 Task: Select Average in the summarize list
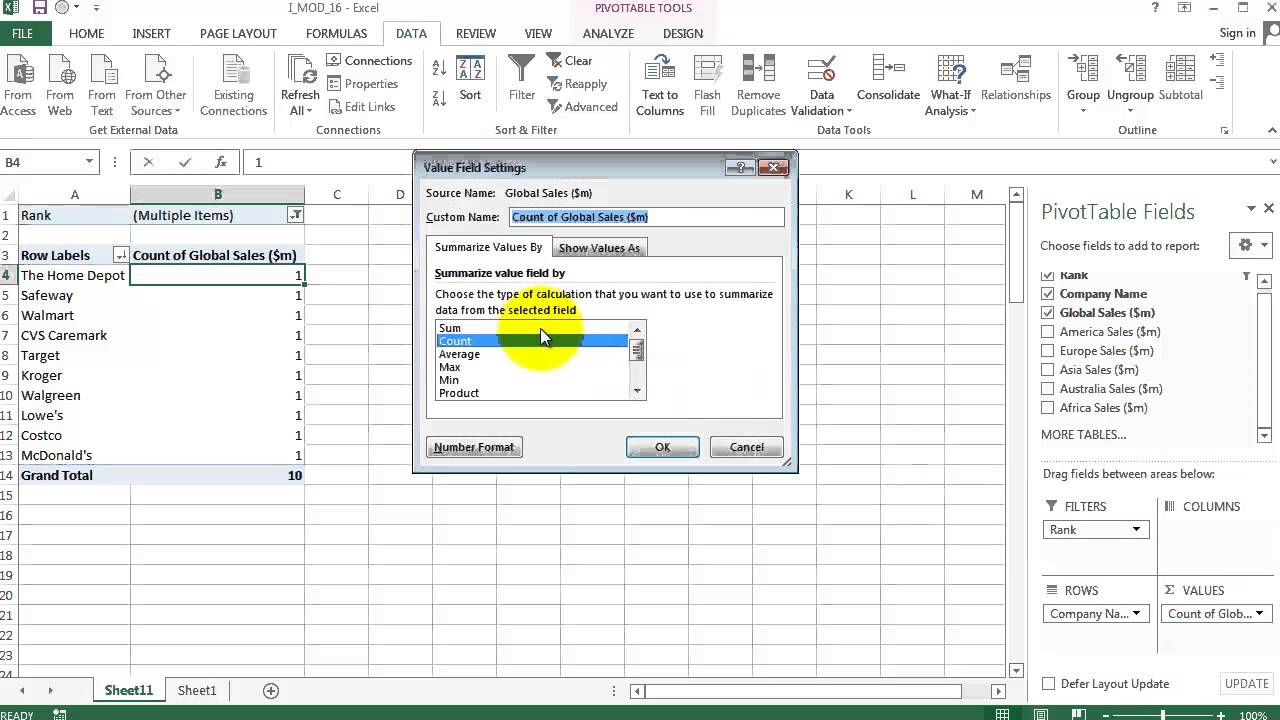point(531,354)
